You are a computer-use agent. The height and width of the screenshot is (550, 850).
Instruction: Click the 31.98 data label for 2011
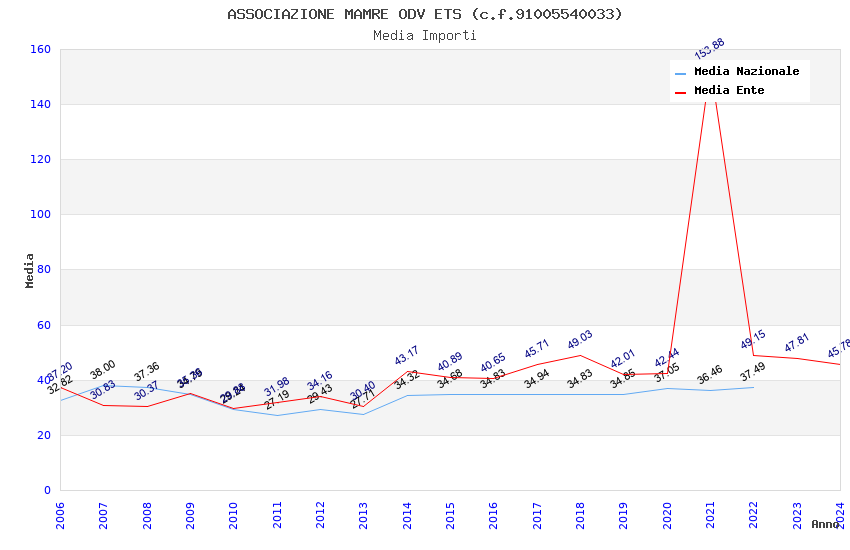(276, 387)
